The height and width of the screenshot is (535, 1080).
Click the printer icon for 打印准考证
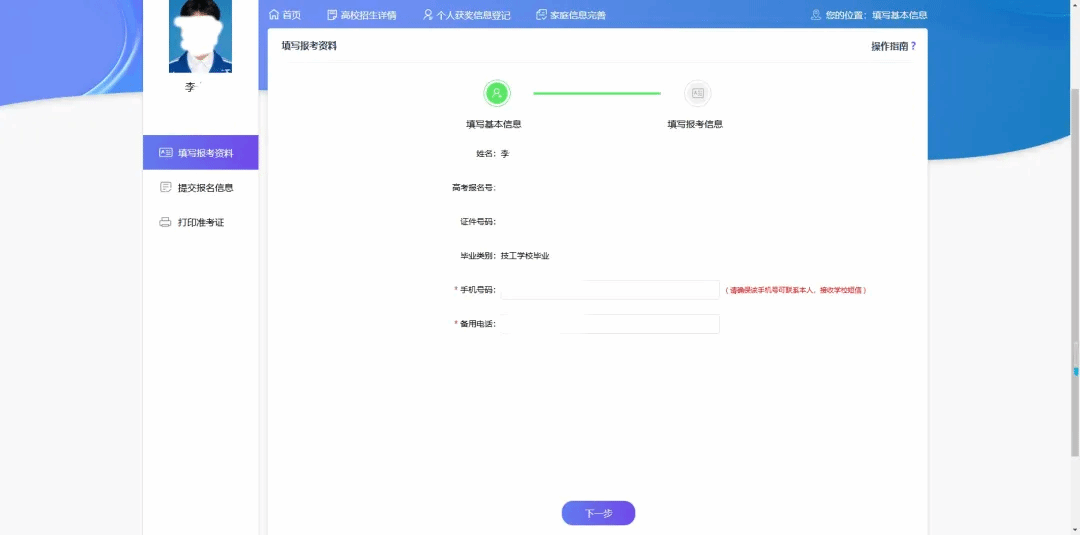pyautogui.click(x=166, y=222)
